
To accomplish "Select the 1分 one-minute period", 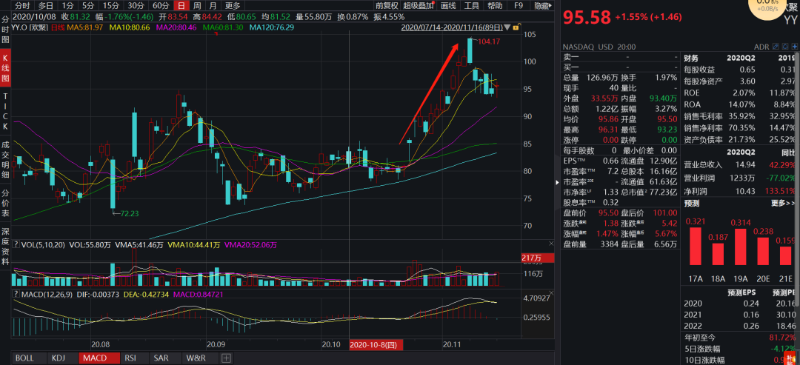I will click(x=67, y=6).
